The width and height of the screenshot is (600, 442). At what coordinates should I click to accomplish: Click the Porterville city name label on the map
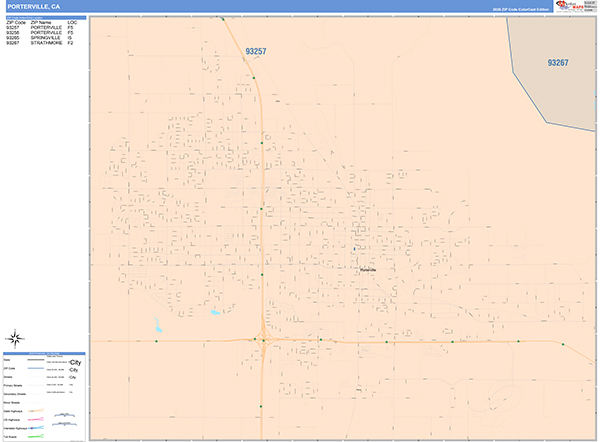point(368,270)
